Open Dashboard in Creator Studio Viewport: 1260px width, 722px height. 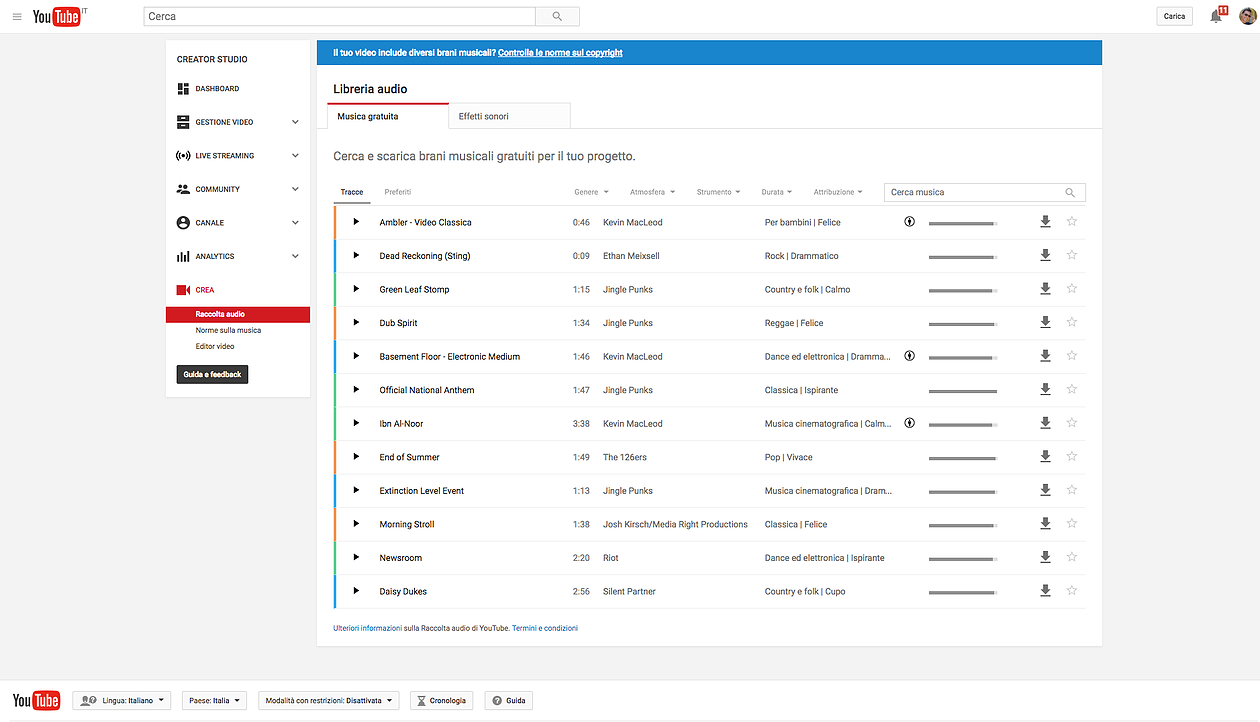[x=217, y=89]
